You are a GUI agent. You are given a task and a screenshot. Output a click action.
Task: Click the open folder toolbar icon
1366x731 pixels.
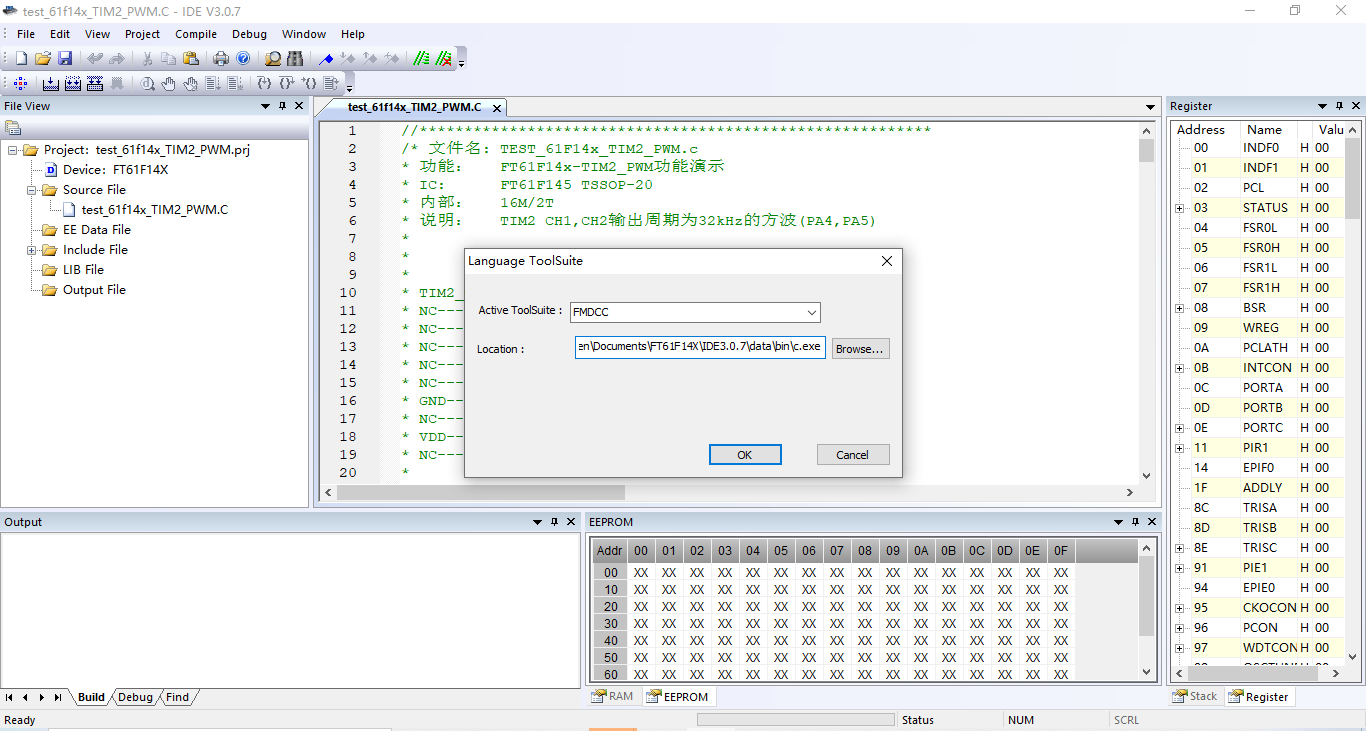coord(43,59)
